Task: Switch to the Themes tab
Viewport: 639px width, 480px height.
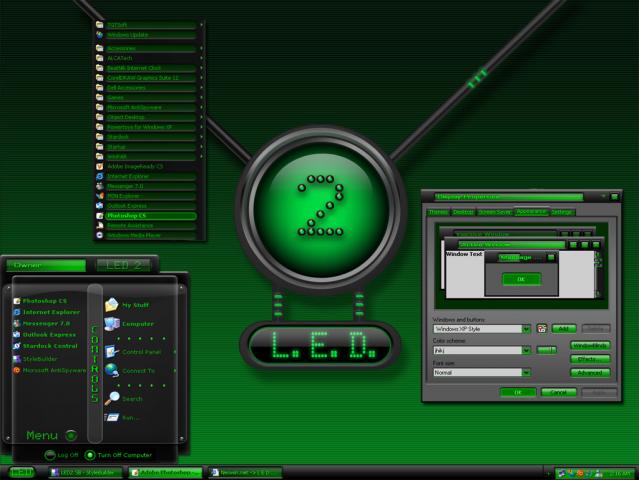Action: coord(438,212)
